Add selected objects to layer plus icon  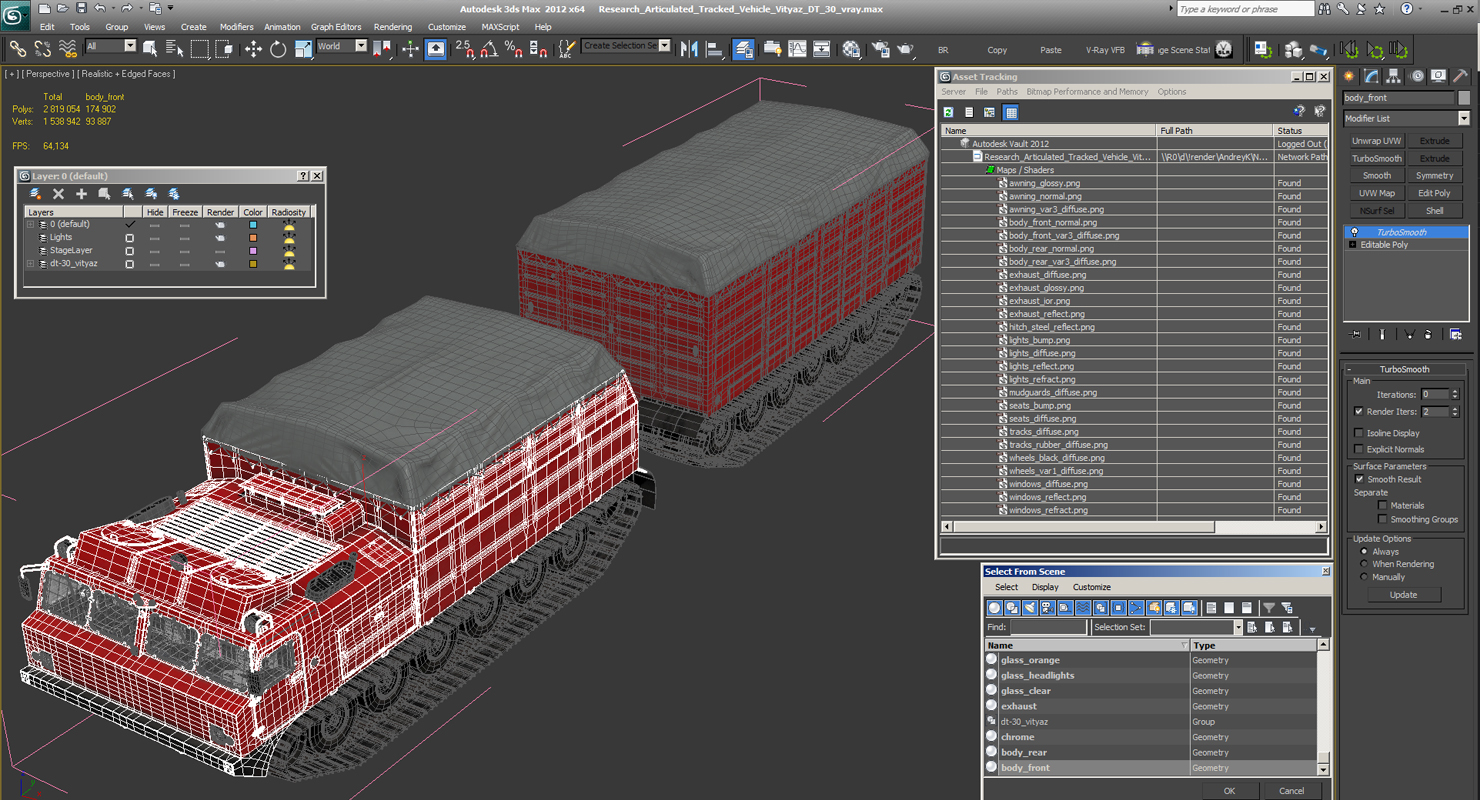81,194
